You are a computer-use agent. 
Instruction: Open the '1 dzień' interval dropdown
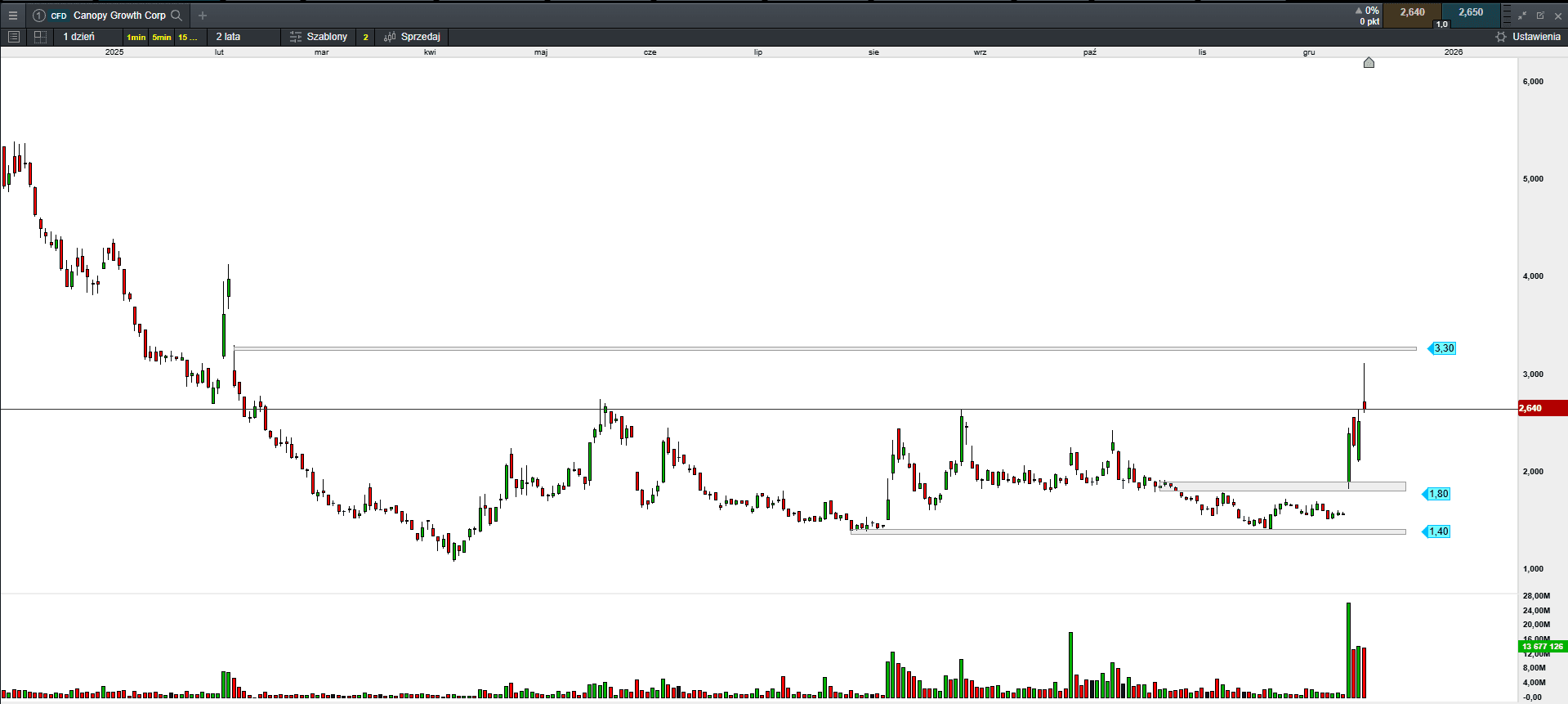79,37
